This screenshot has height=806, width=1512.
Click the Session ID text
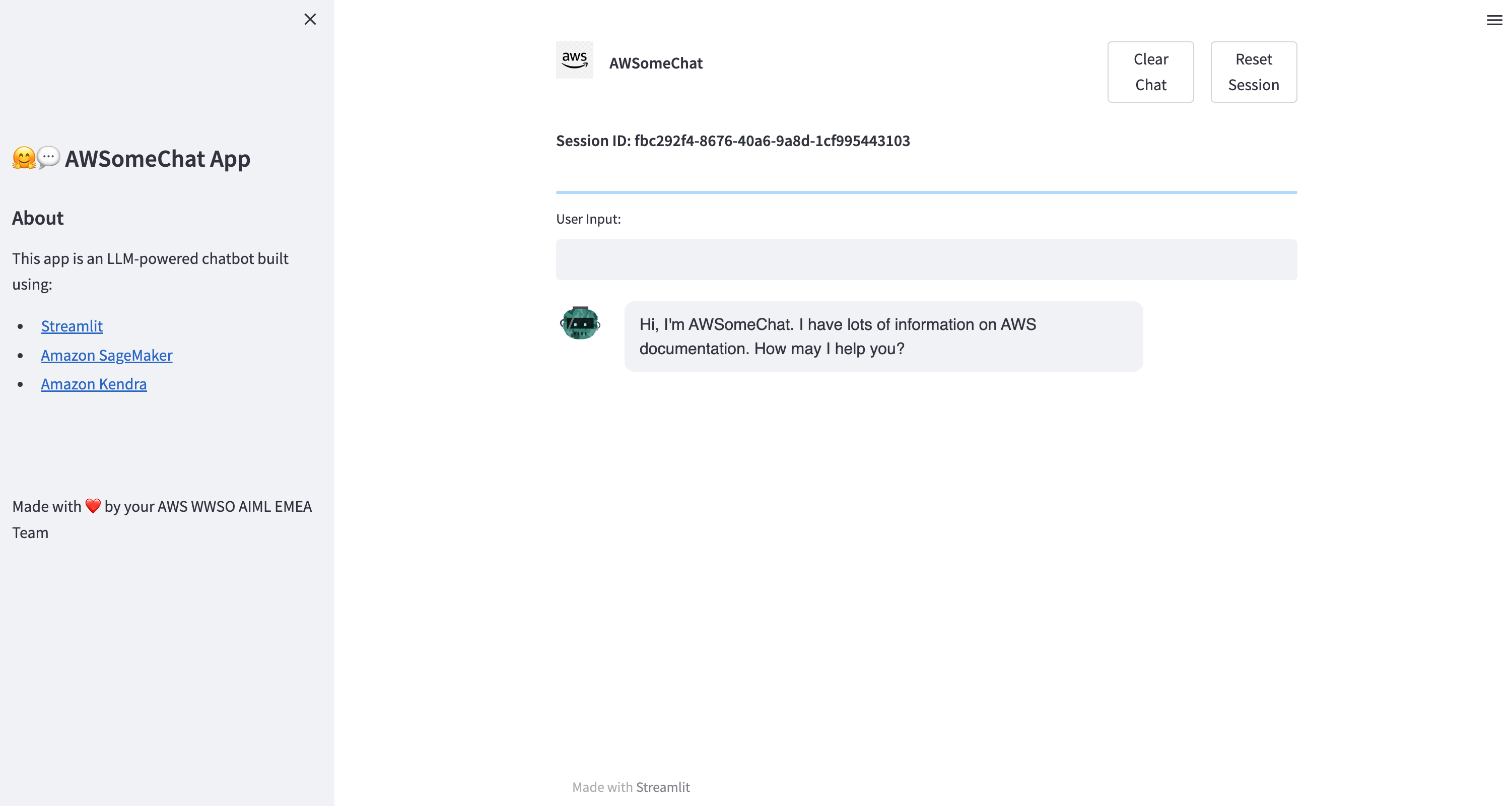click(x=733, y=141)
